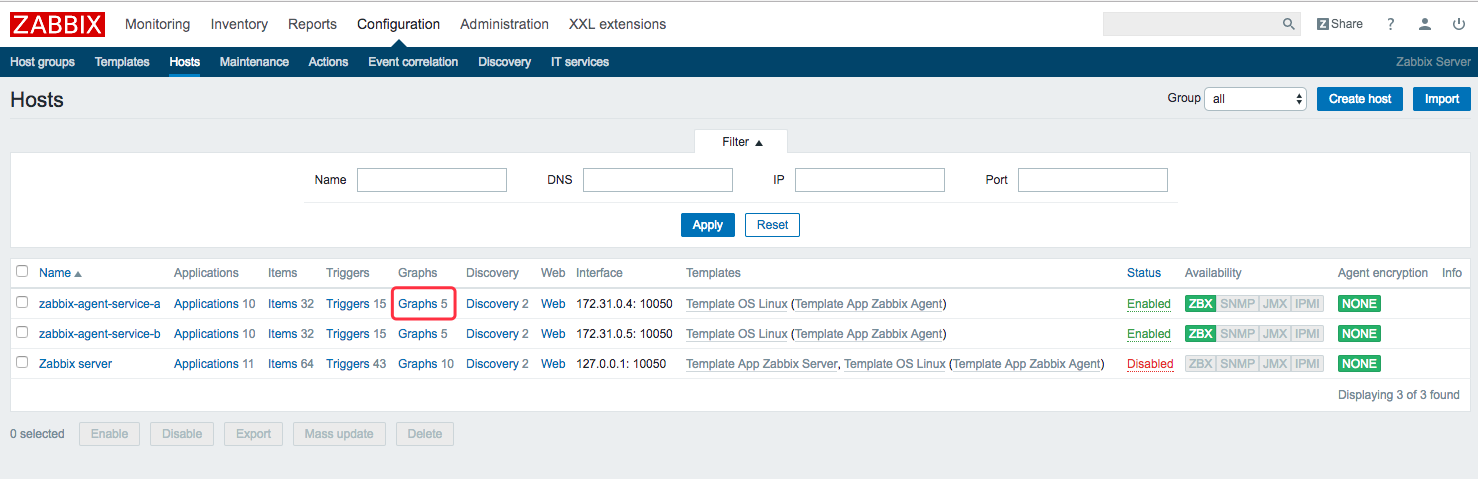Click ZBX badge for zabbix-agent-service-a

(1200, 304)
